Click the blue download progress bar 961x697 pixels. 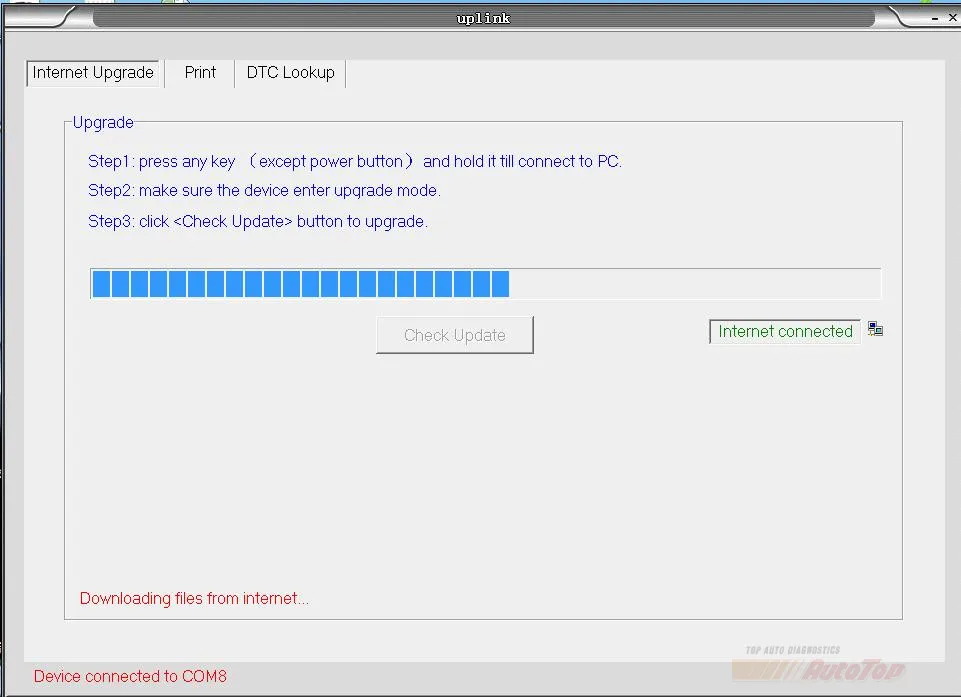pyautogui.click(x=485, y=284)
